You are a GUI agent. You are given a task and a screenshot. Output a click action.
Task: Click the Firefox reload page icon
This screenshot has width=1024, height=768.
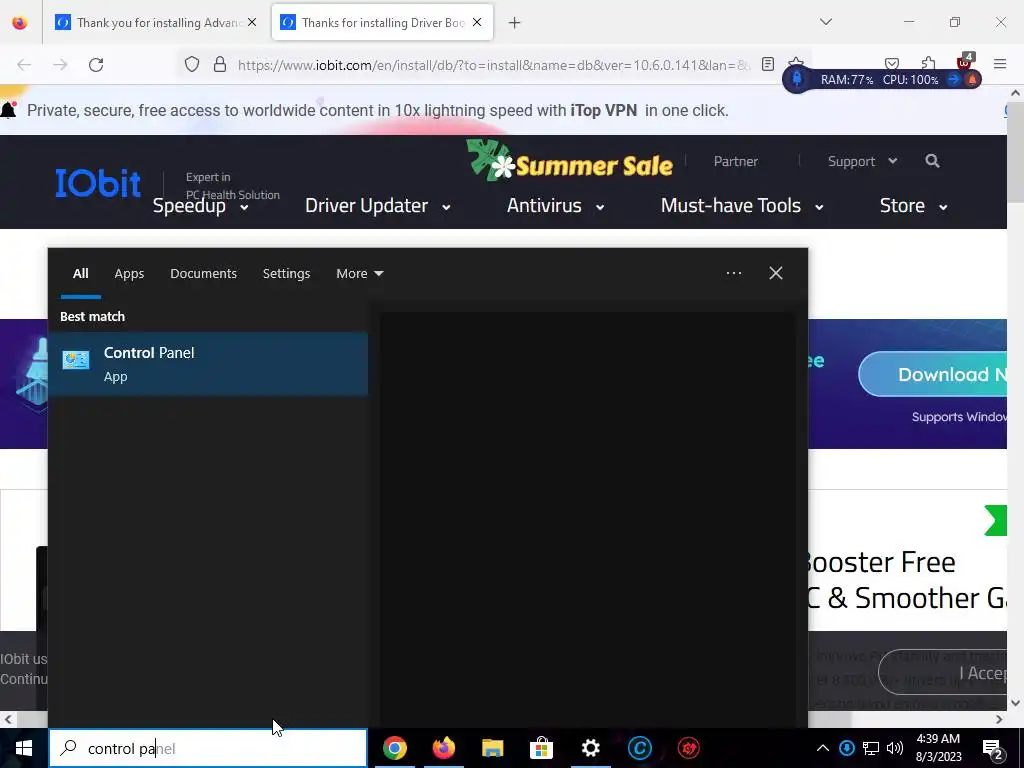point(96,65)
